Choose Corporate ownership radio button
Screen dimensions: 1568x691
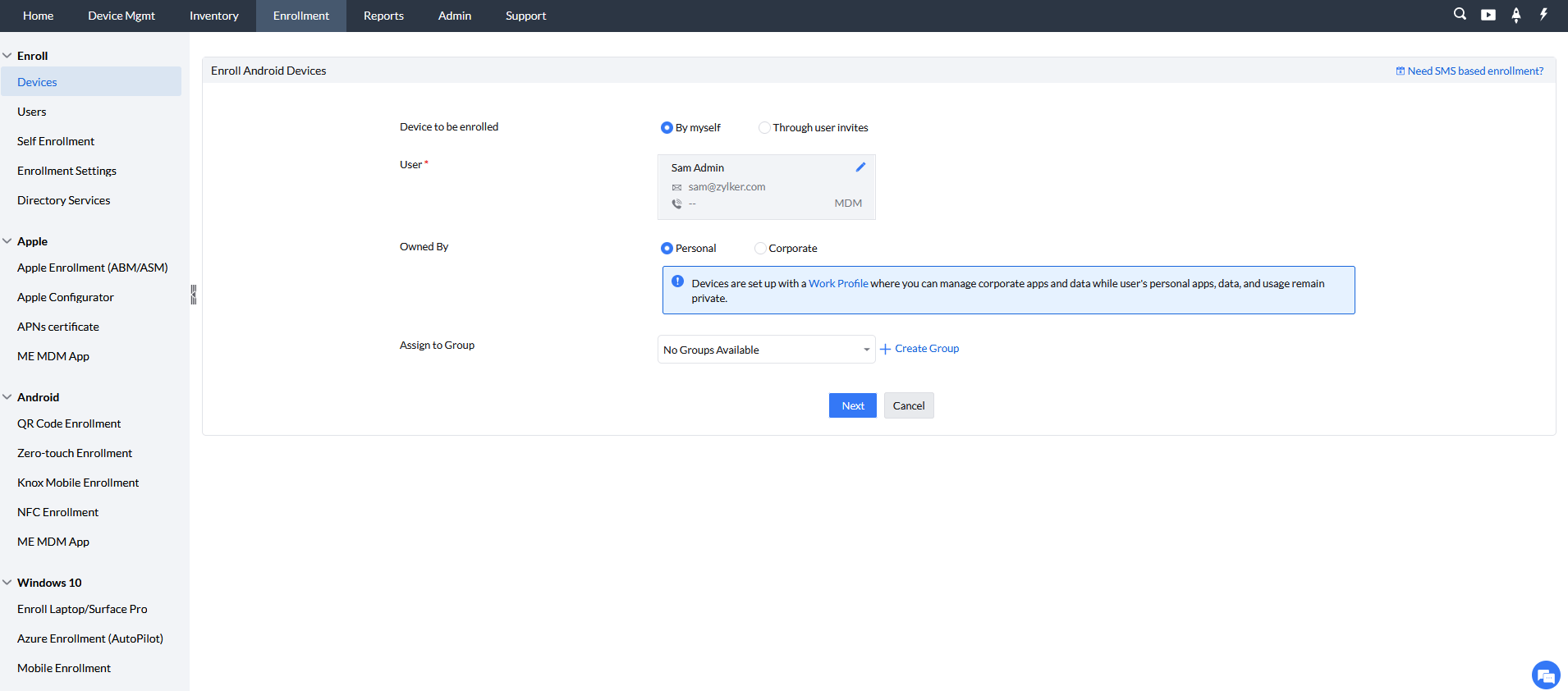click(760, 249)
